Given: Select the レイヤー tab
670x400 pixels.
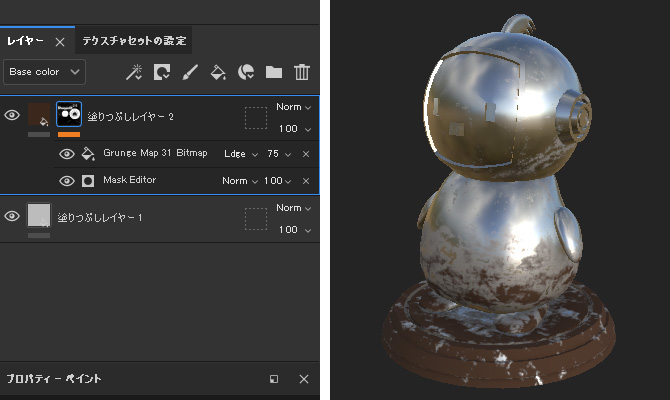Looking at the screenshot, I should pos(26,41).
